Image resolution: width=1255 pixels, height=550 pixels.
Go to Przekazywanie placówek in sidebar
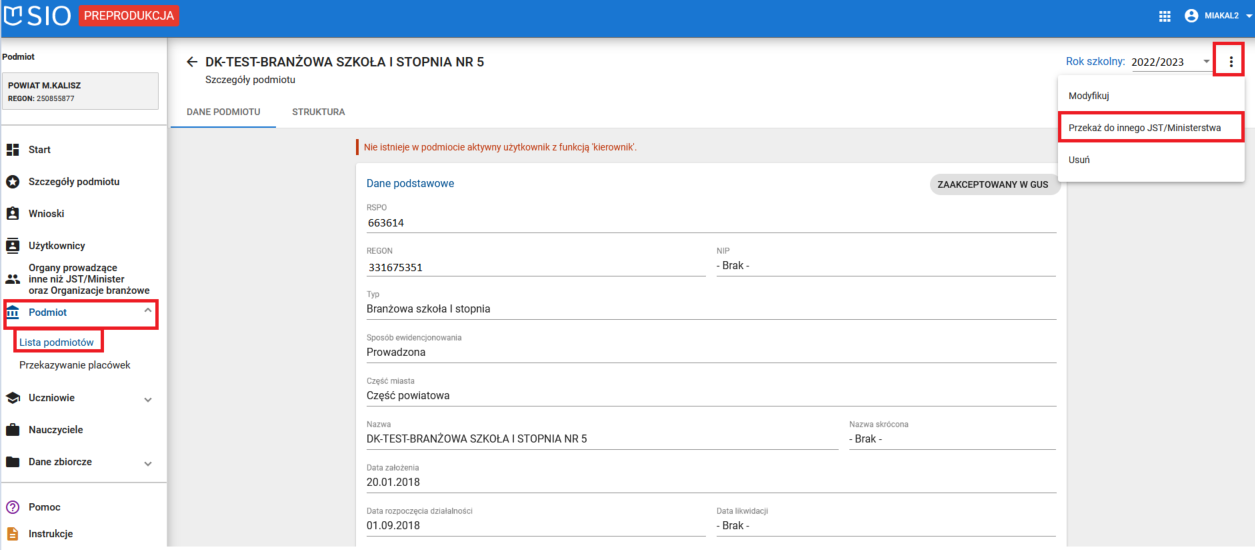click(x=75, y=365)
